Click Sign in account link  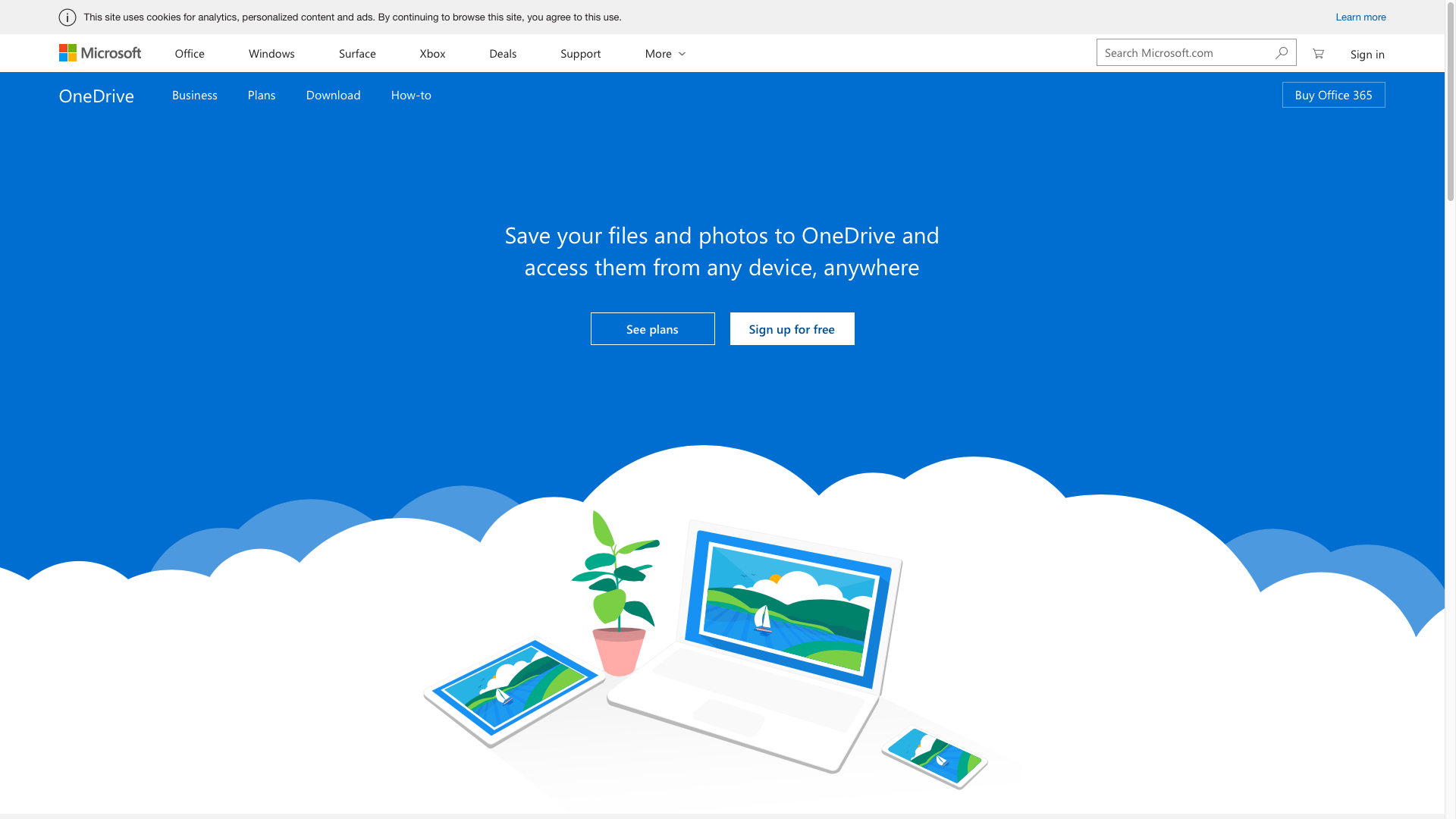coord(1367,54)
